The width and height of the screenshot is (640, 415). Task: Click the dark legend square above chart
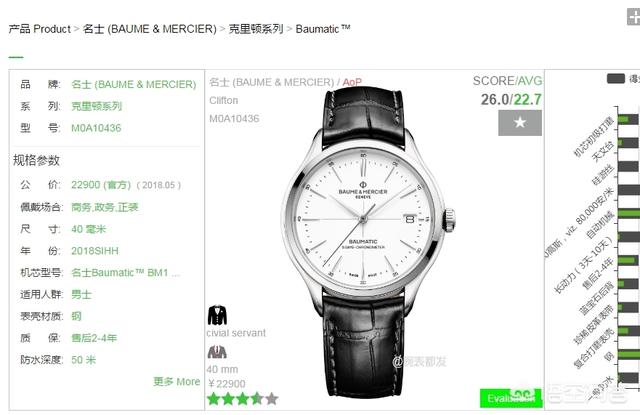(x=616, y=79)
